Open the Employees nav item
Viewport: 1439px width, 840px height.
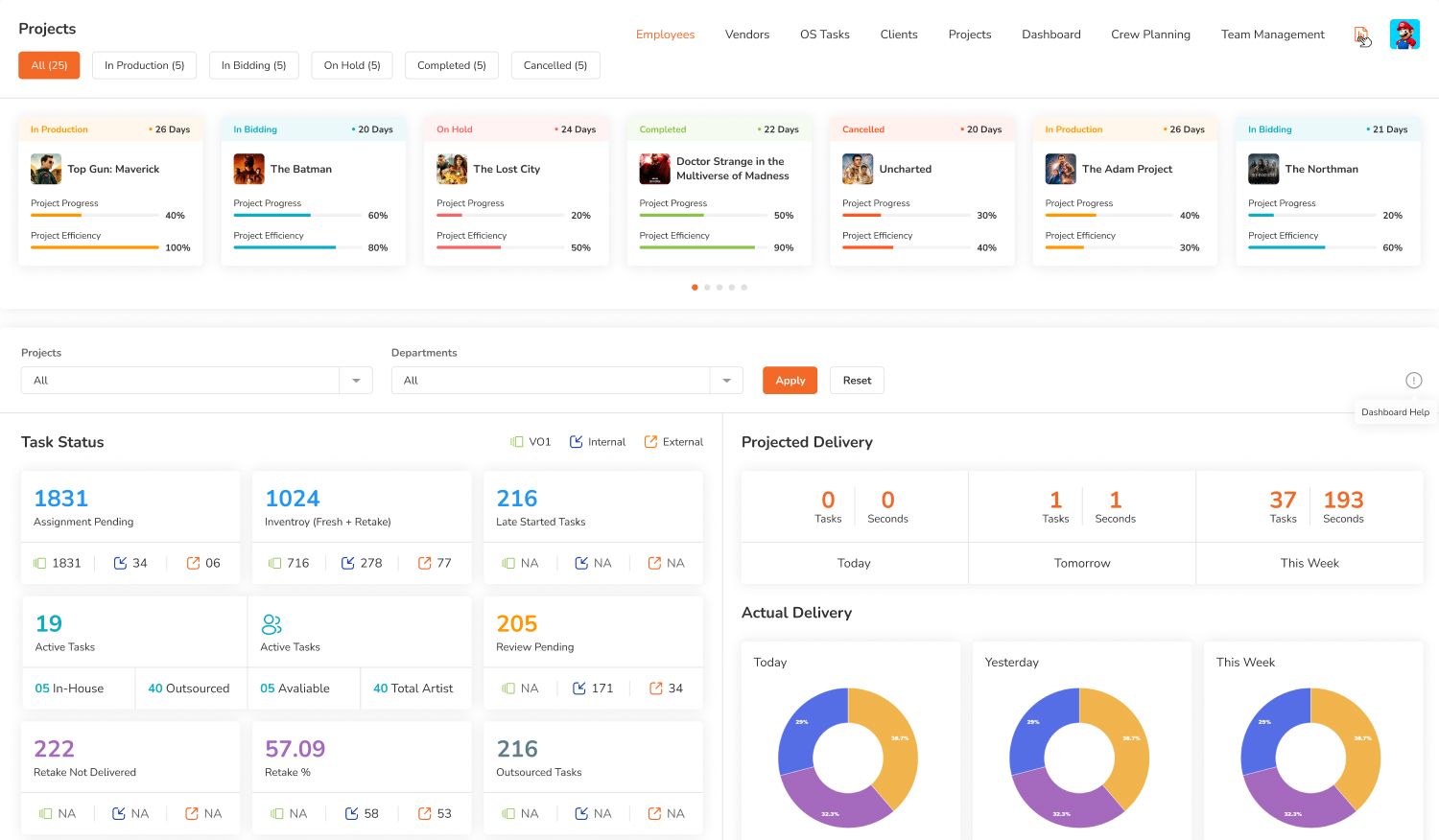click(x=665, y=35)
